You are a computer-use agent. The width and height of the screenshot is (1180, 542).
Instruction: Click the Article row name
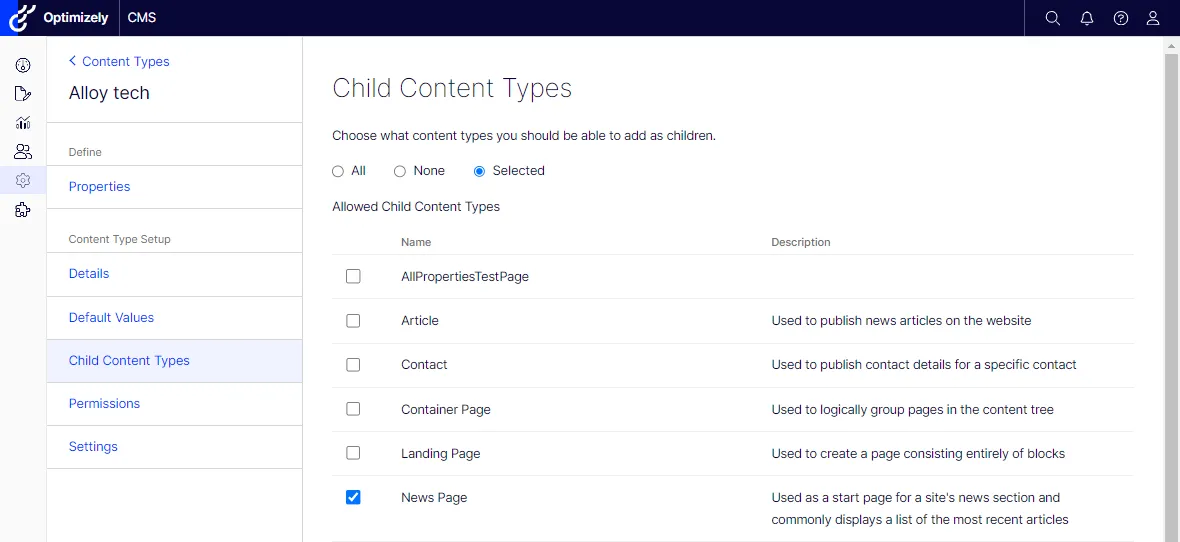pos(420,321)
